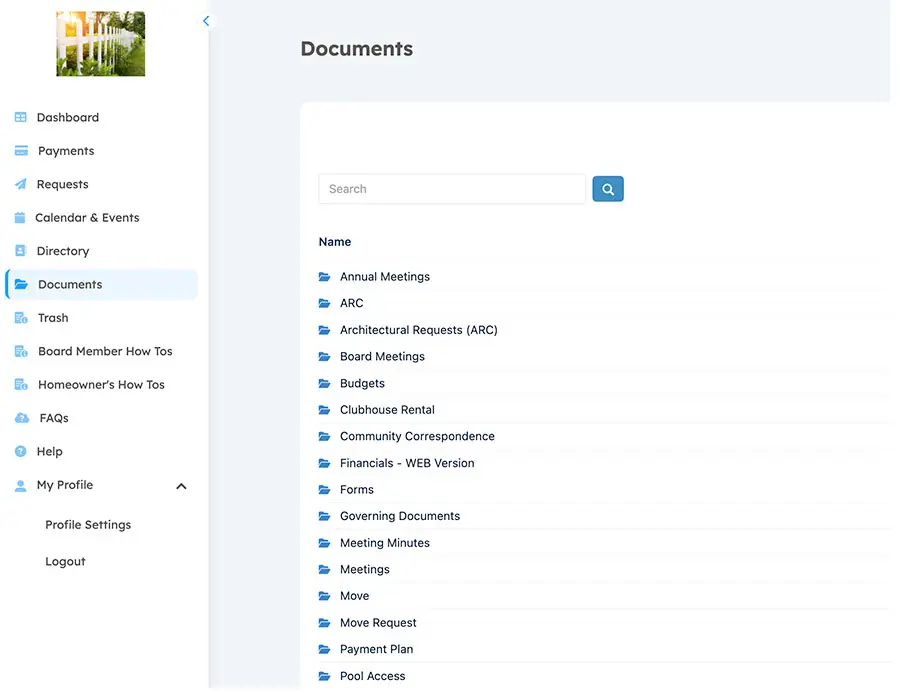900x694 pixels.
Task: Open the Dashboard menu item
Action: [68, 117]
